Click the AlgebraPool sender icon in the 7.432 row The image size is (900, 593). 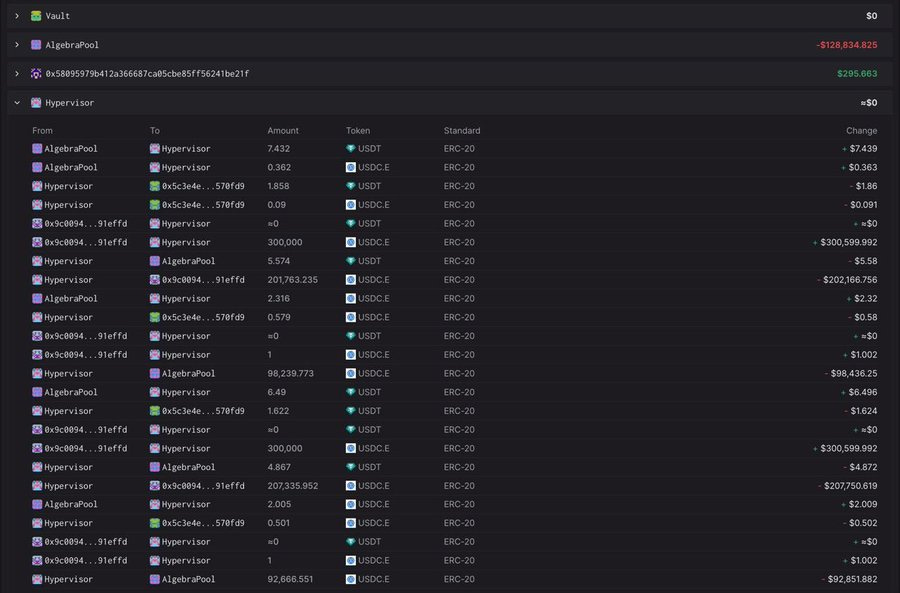(37, 149)
